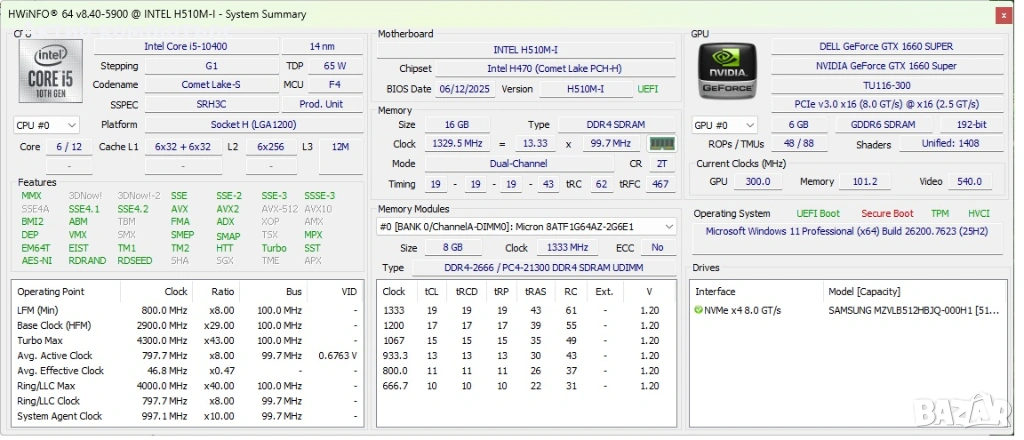The width and height of the screenshot is (1024, 440).
Task: Open the GPU #0 selector dropdown
Action: click(x=724, y=125)
